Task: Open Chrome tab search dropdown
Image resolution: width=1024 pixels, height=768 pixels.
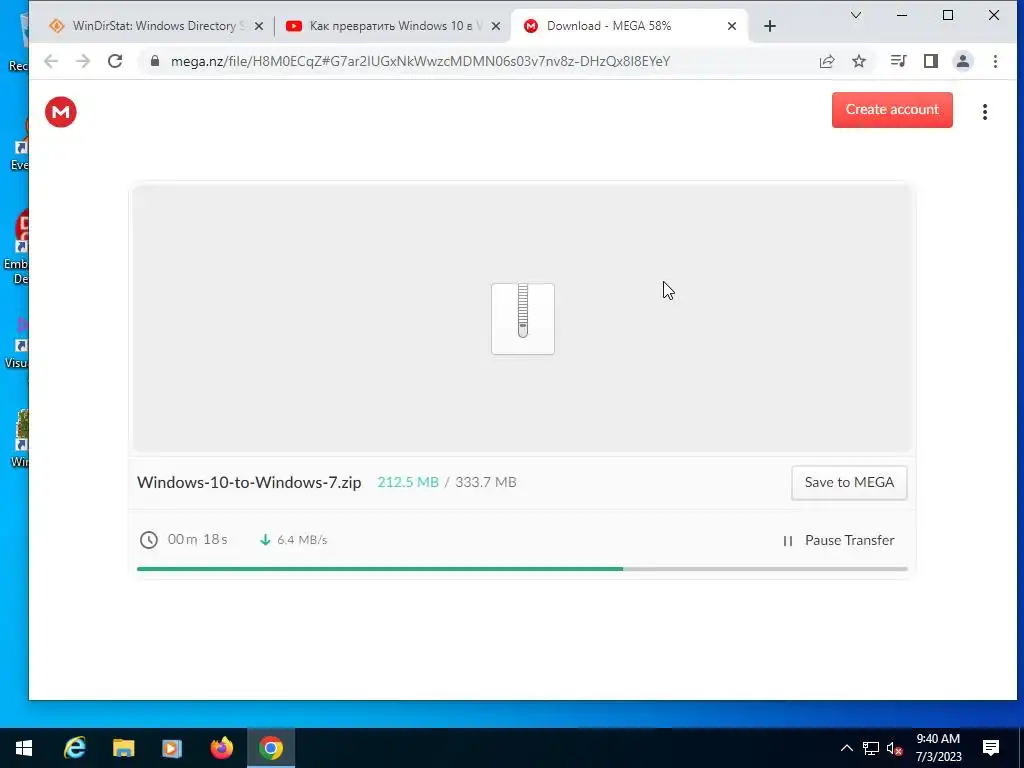Action: click(x=856, y=16)
